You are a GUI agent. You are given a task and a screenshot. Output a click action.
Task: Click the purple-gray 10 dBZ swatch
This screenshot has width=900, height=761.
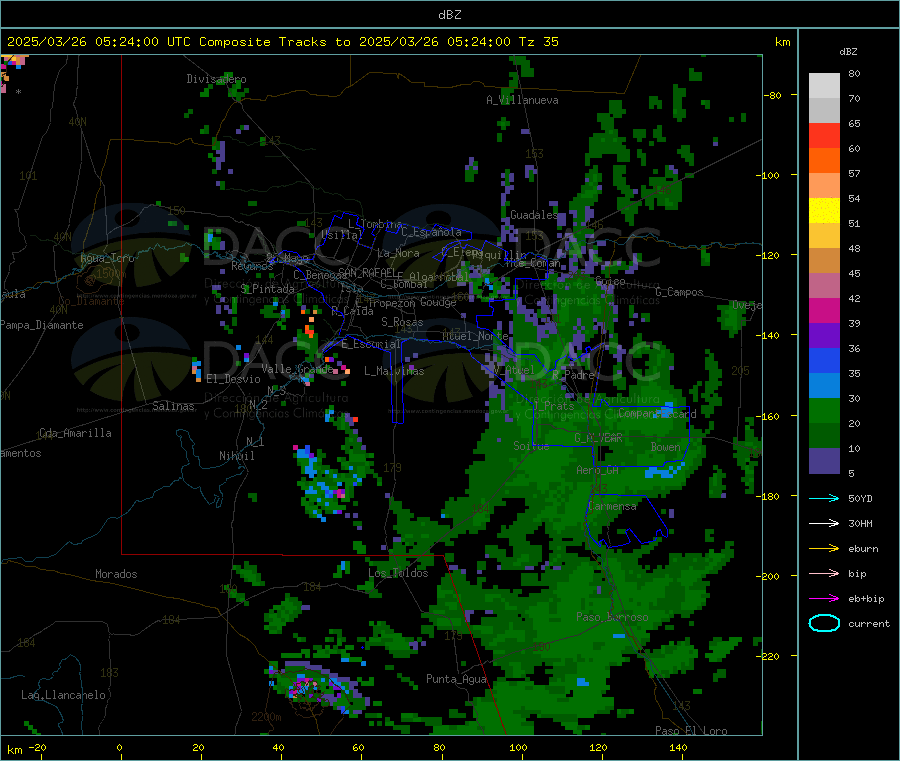click(x=824, y=461)
